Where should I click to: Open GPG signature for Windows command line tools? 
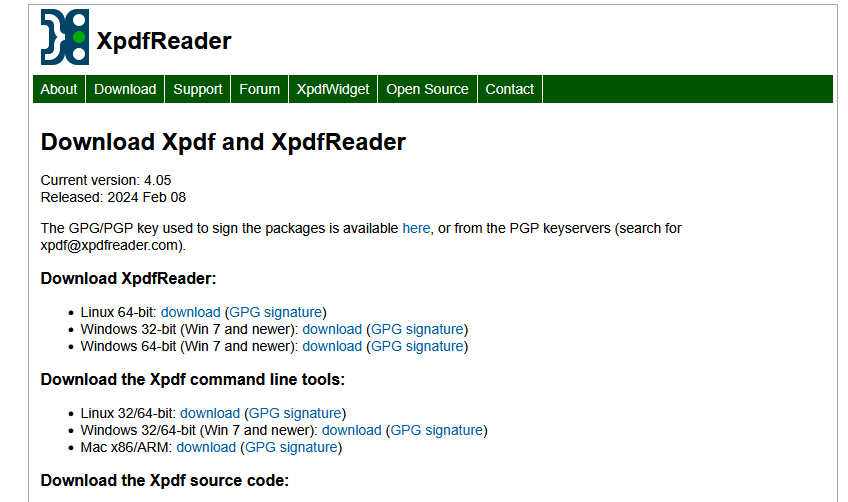[437, 430]
